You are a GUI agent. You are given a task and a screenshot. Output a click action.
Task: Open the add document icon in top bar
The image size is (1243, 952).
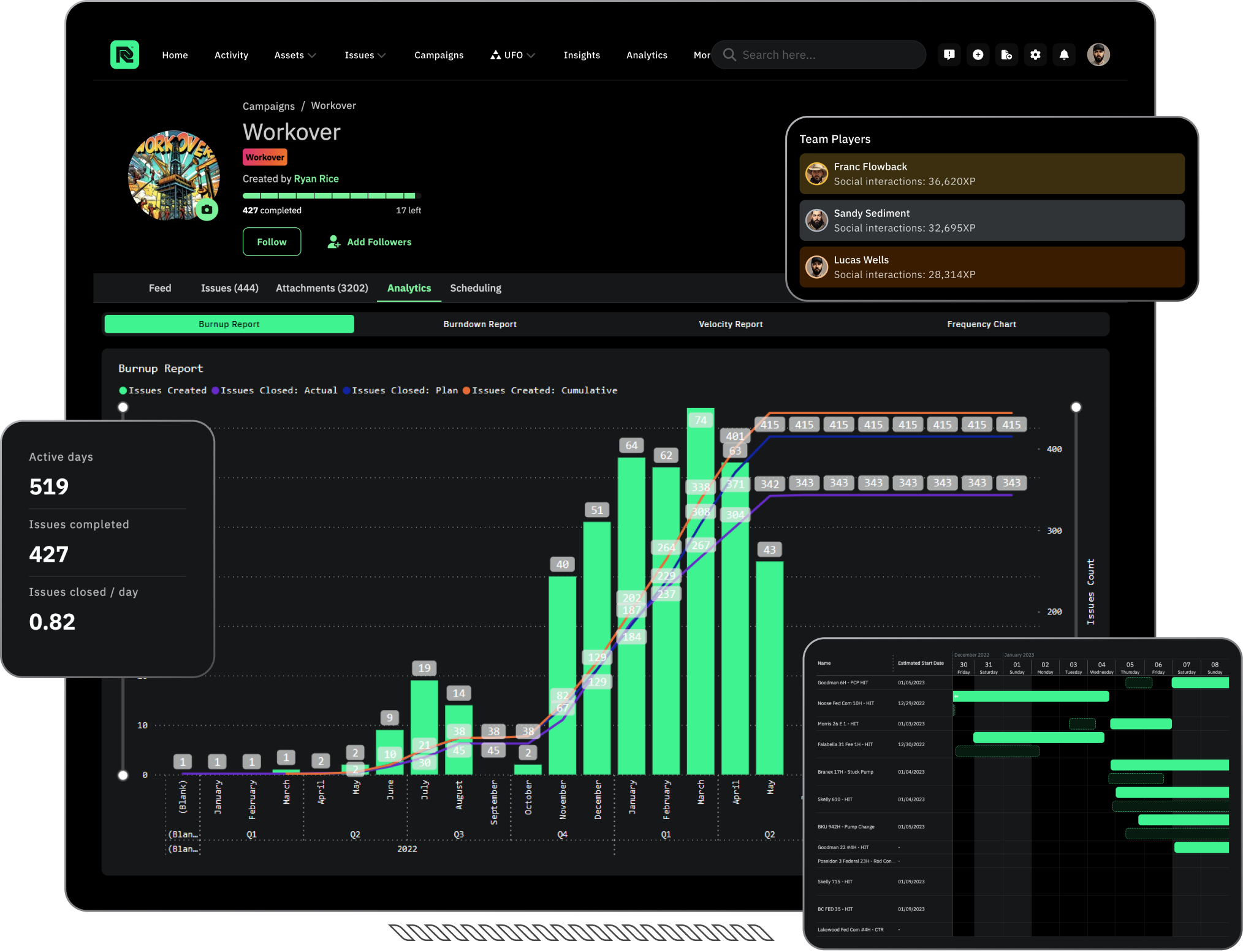(x=1006, y=55)
